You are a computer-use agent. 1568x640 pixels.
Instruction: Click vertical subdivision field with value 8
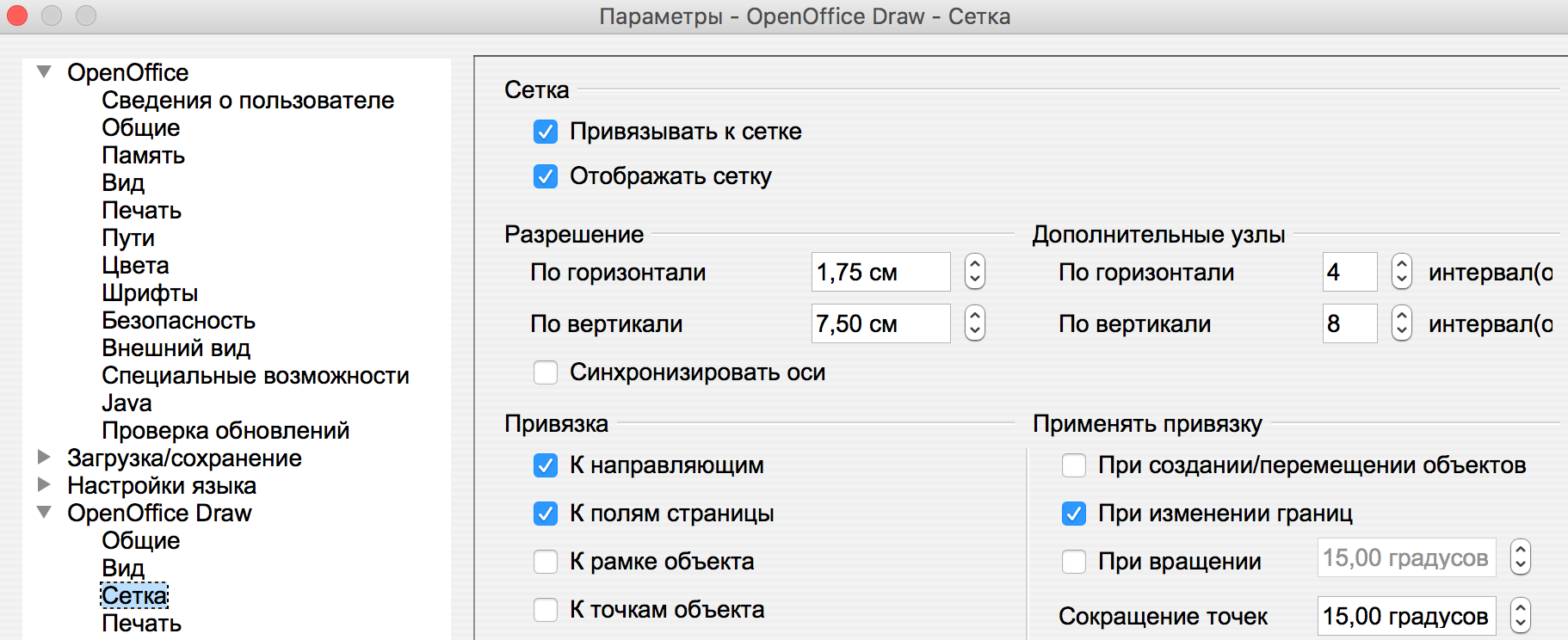tap(1350, 323)
